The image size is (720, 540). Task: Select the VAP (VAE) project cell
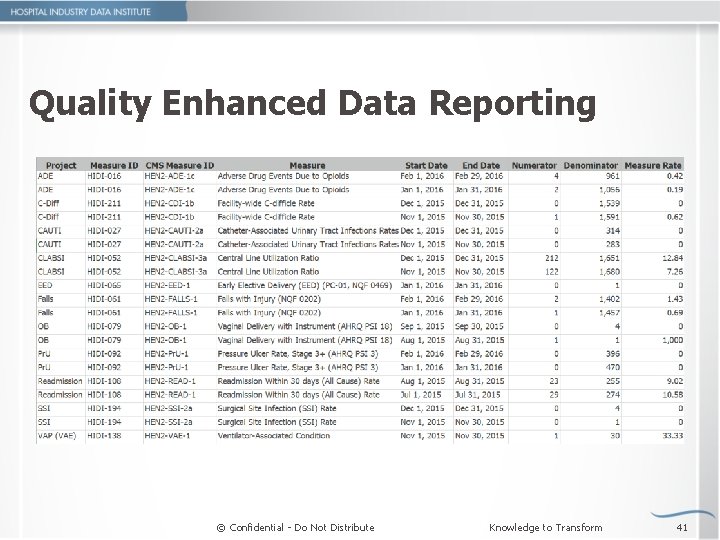coord(57,435)
